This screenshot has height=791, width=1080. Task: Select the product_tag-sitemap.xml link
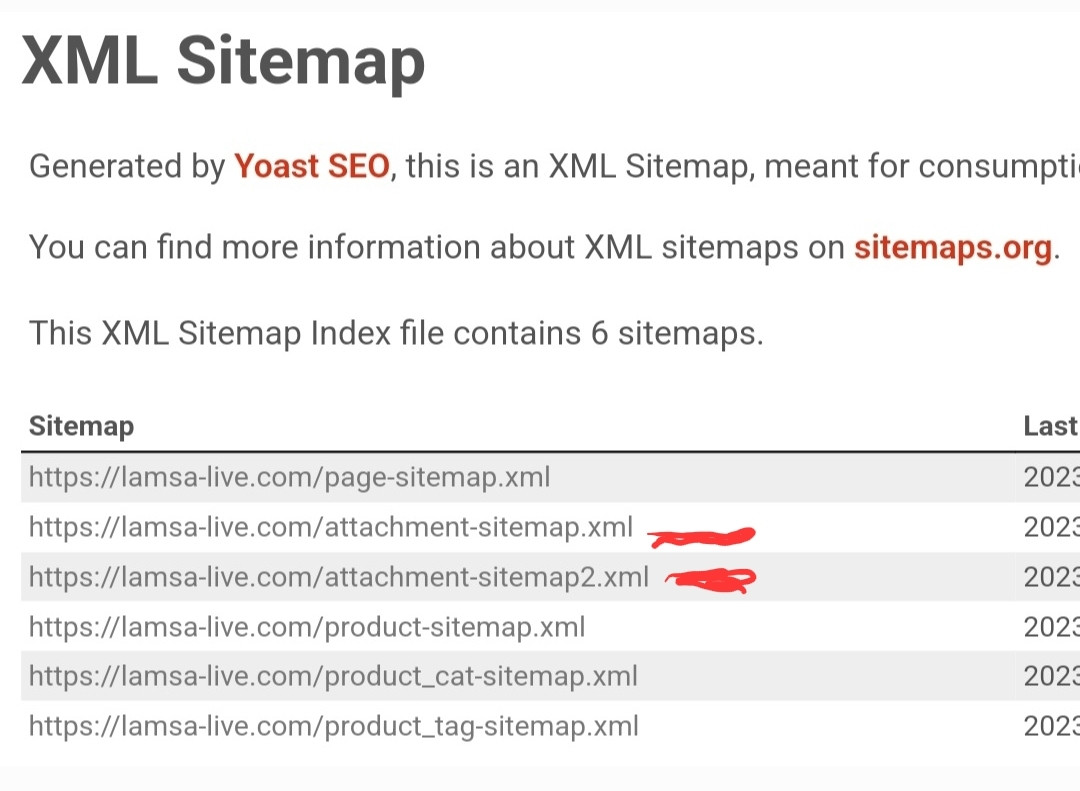pos(333,725)
